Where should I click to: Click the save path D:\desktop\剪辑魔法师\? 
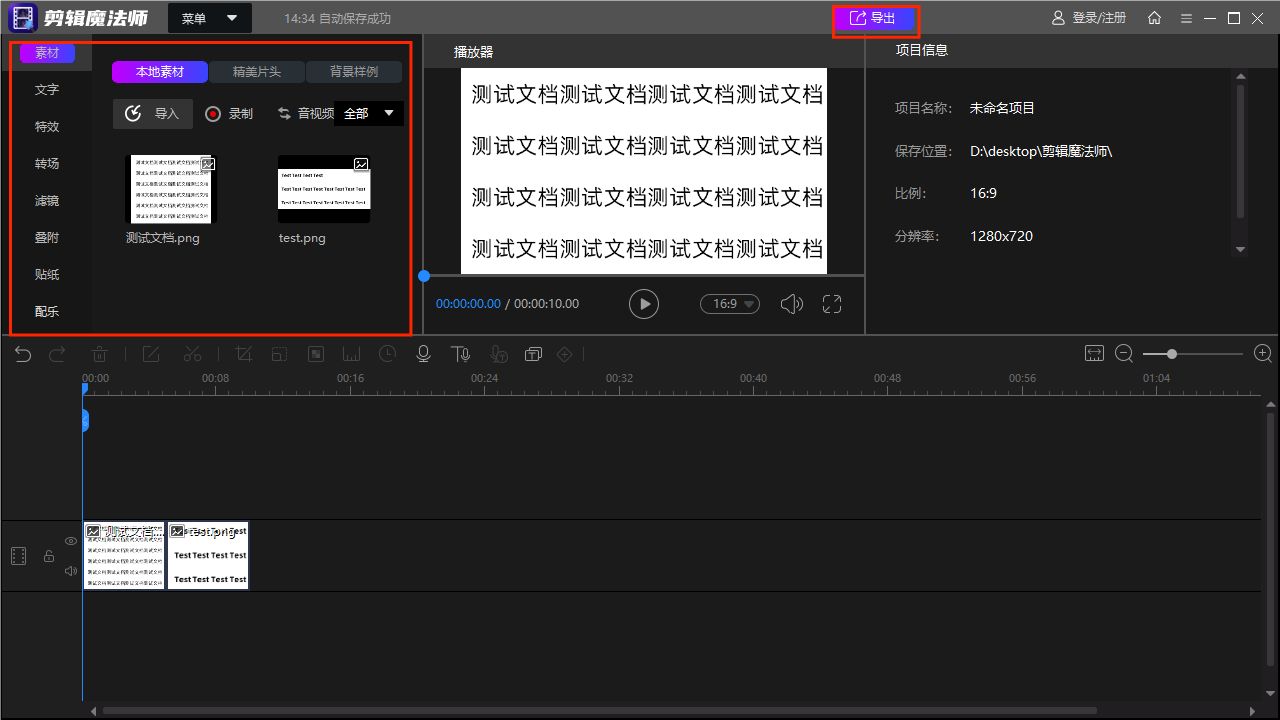click(1041, 151)
